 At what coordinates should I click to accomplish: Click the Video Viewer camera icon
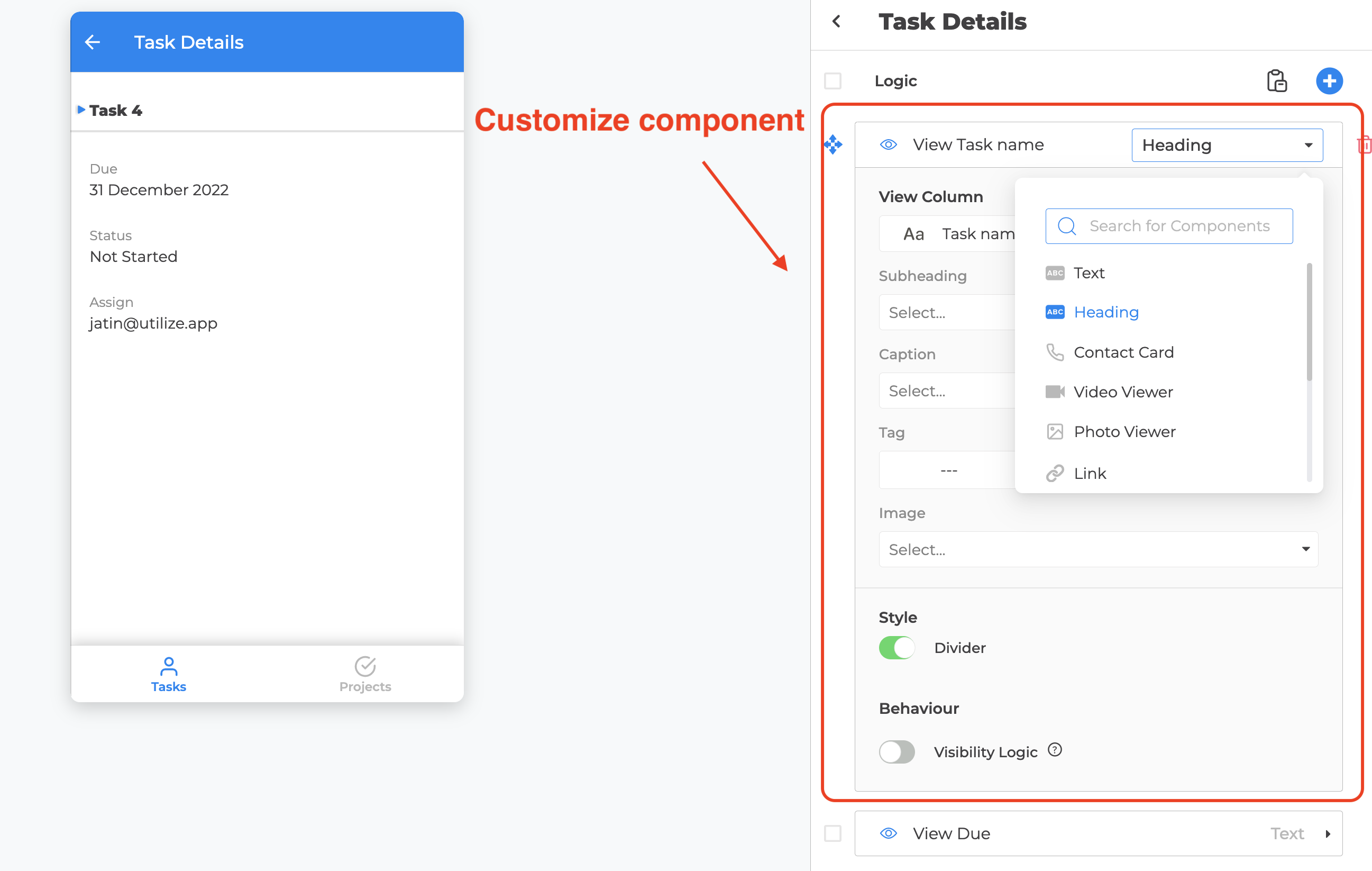click(1055, 392)
